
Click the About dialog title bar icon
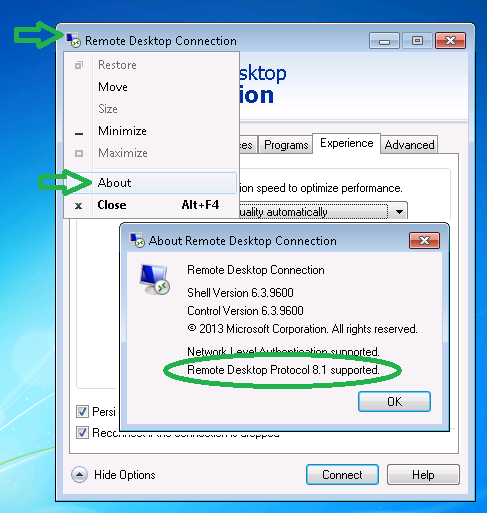pyautogui.click(x=137, y=240)
